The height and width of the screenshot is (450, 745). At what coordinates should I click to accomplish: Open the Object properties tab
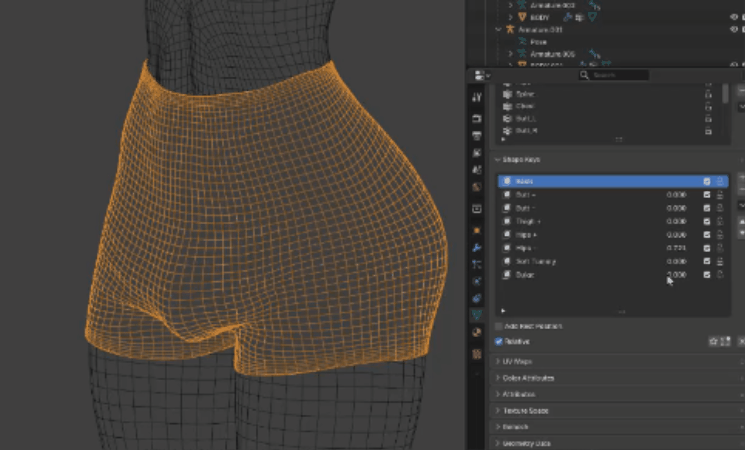477,230
